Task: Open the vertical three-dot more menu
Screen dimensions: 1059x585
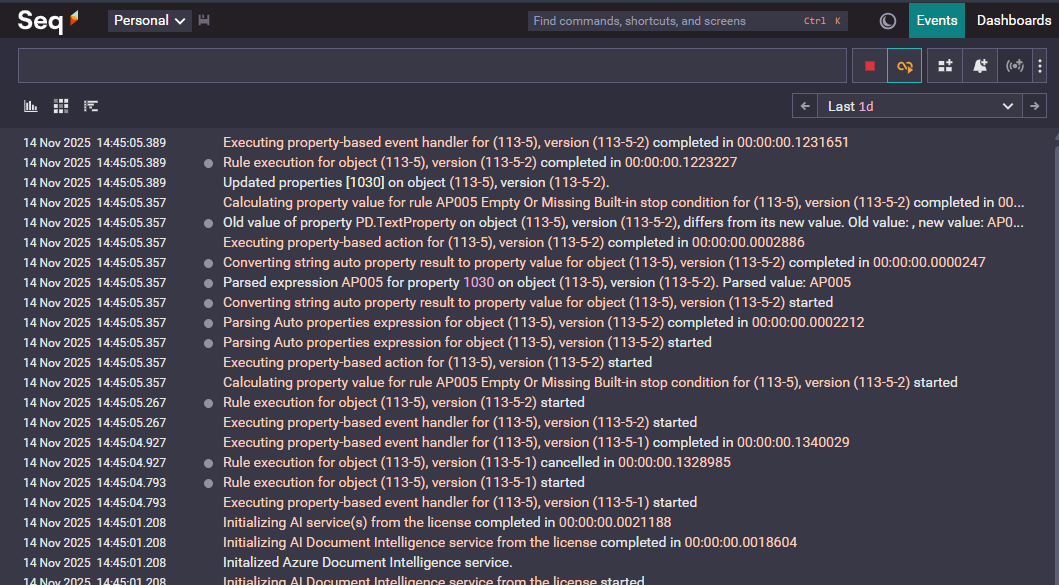Action: click(x=1039, y=66)
